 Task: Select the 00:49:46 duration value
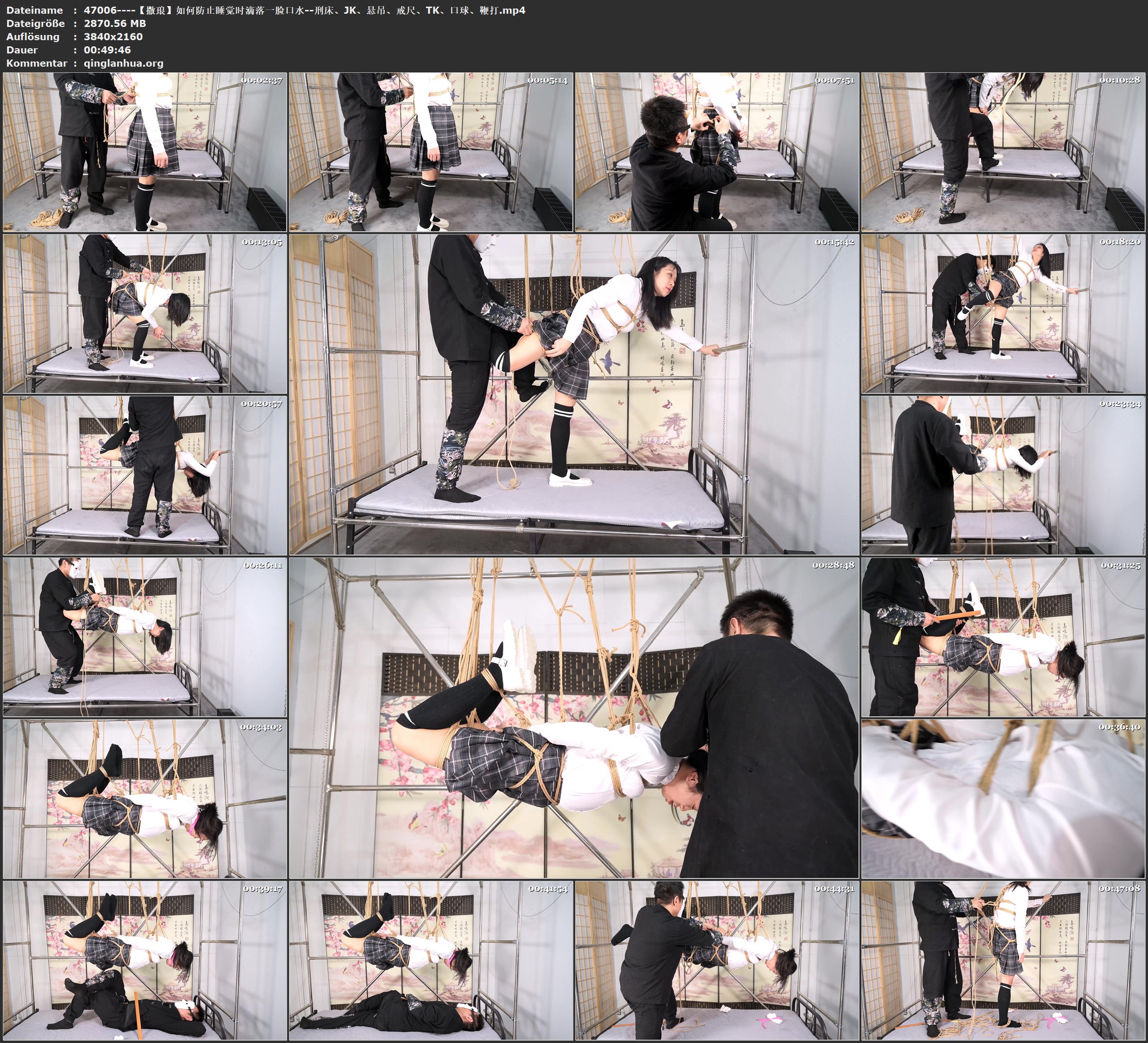point(107,50)
